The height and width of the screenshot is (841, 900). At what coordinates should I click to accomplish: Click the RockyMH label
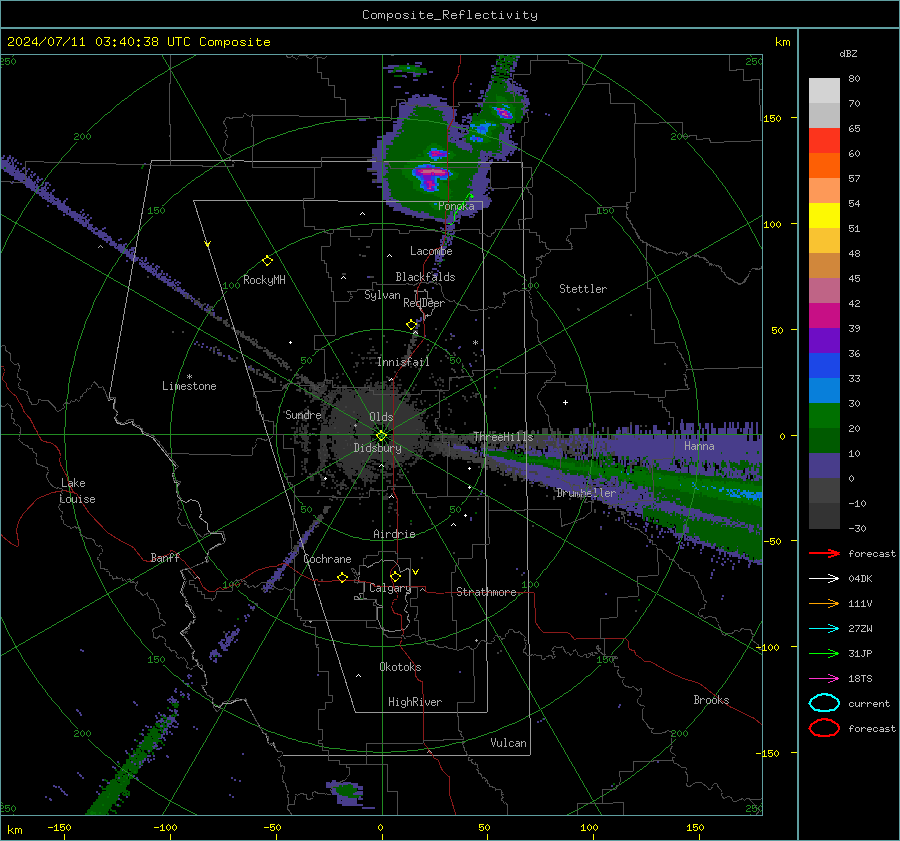coord(264,280)
